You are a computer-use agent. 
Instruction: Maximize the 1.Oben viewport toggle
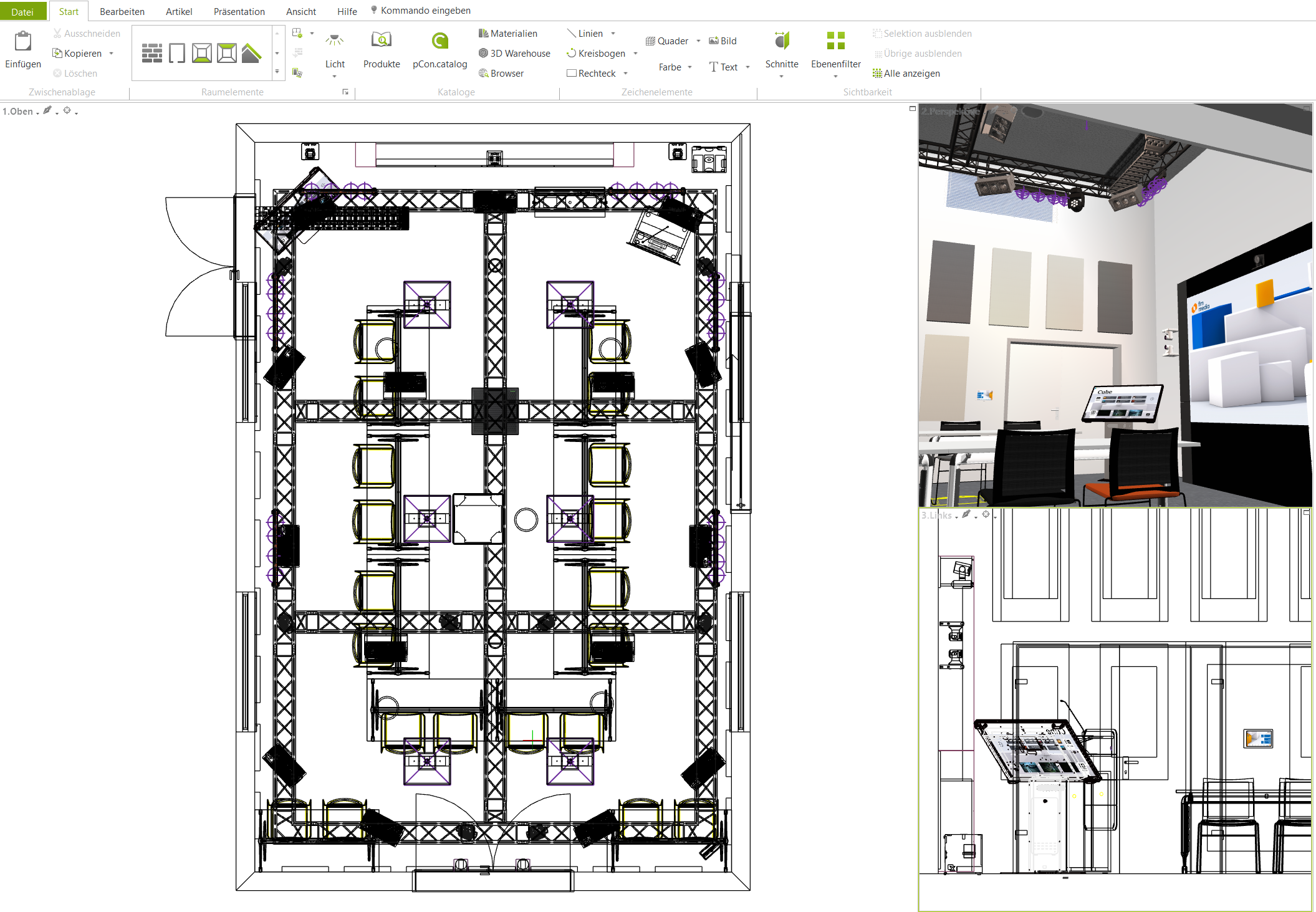pos(913,109)
